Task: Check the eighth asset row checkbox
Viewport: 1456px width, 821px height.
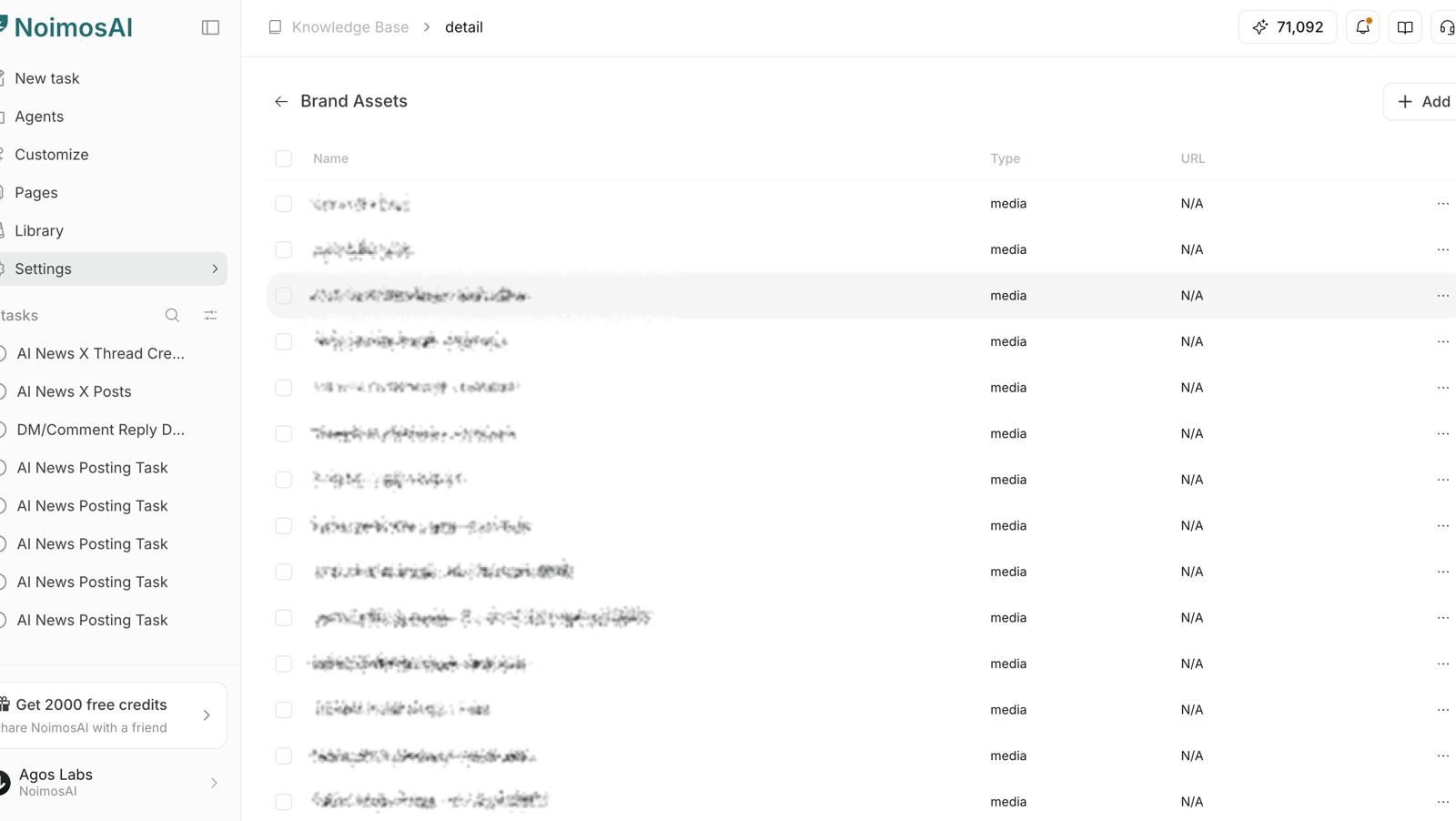Action: coord(284,526)
